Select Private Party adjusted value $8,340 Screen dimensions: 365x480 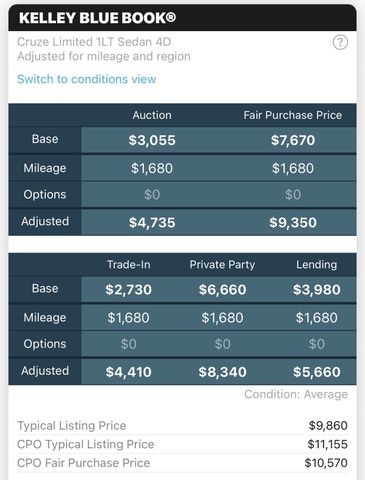[222, 372]
